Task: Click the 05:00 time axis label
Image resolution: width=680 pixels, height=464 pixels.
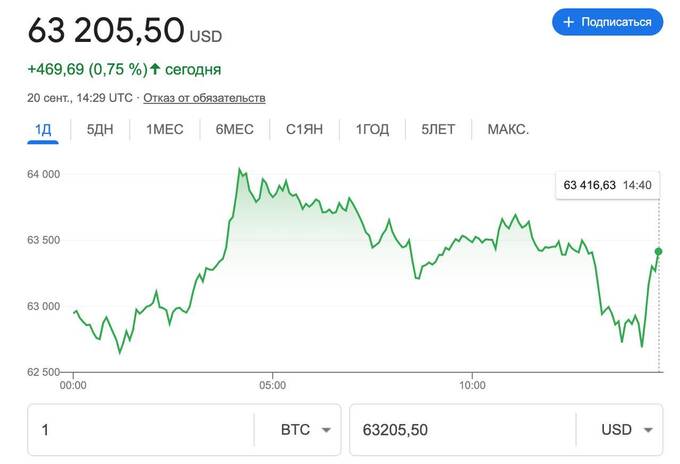Action: pyautogui.click(x=272, y=384)
